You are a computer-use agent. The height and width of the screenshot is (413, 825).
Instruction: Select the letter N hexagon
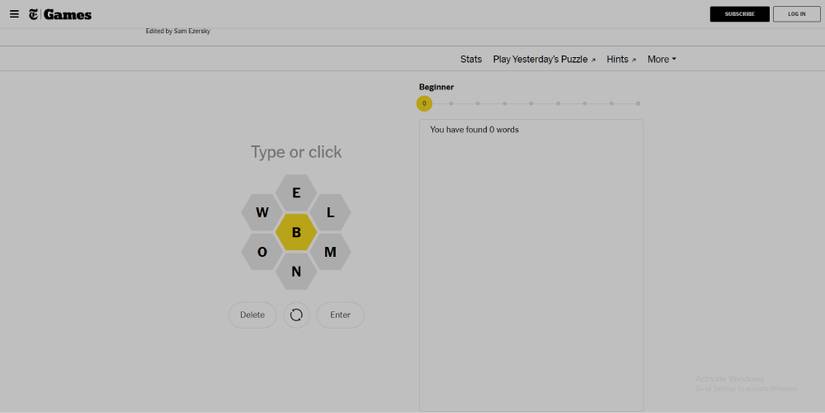tap(296, 271)
